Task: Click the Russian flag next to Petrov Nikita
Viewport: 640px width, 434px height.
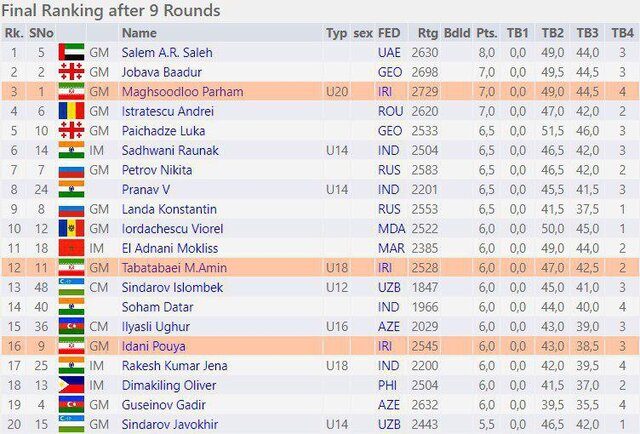Action: pos(71,170)
